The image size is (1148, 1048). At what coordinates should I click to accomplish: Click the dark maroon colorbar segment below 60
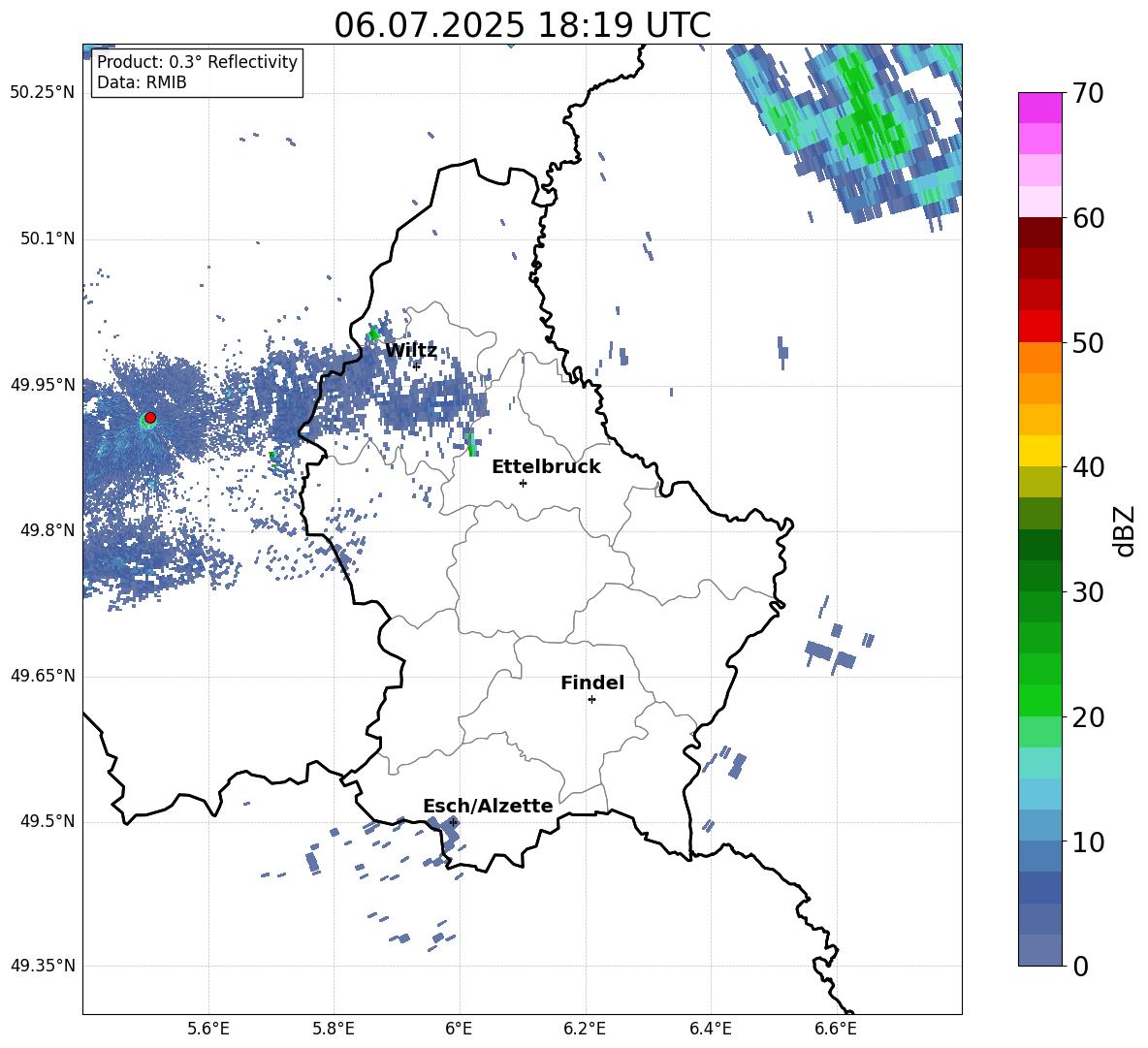click(x=1039, y=233)
